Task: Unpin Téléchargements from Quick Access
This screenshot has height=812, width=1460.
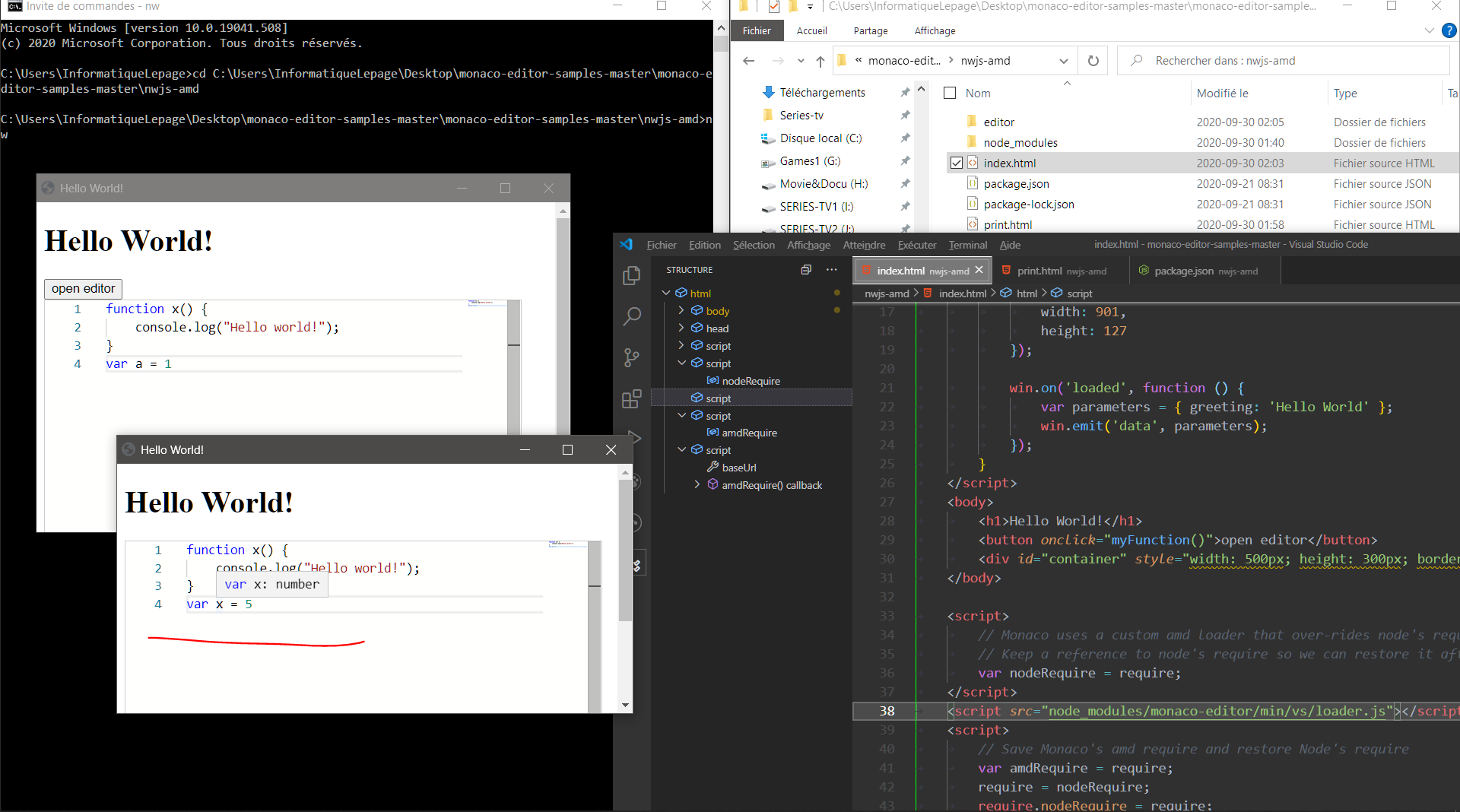Action: 905,92
